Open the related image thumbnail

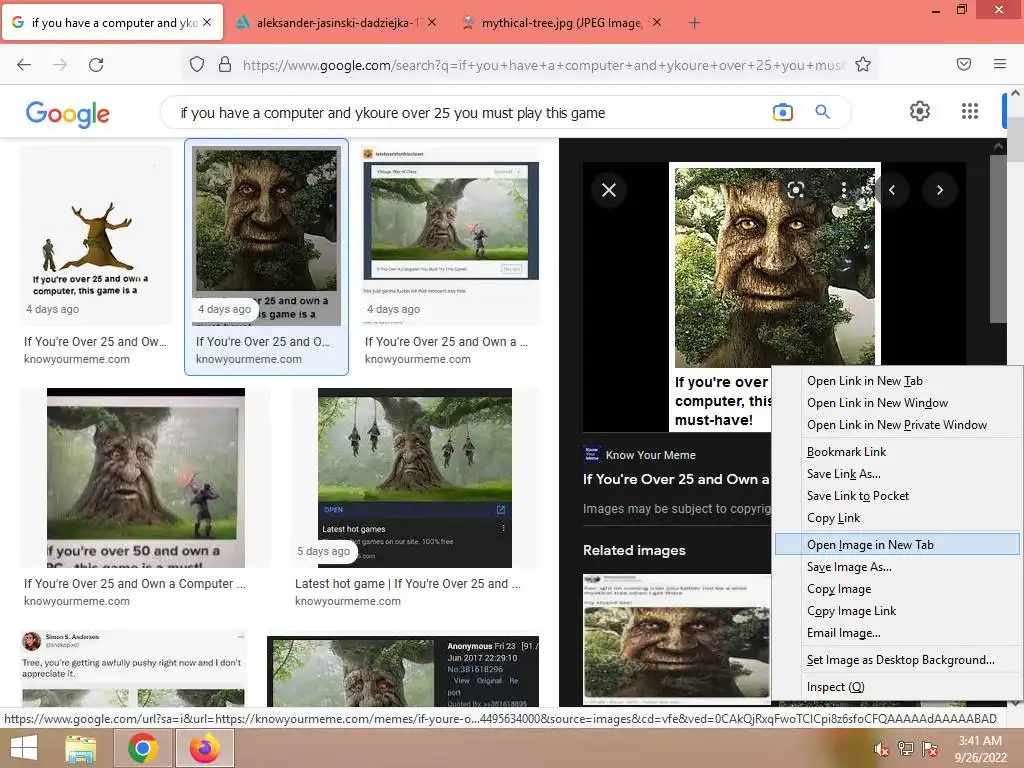tap(677, 639)
